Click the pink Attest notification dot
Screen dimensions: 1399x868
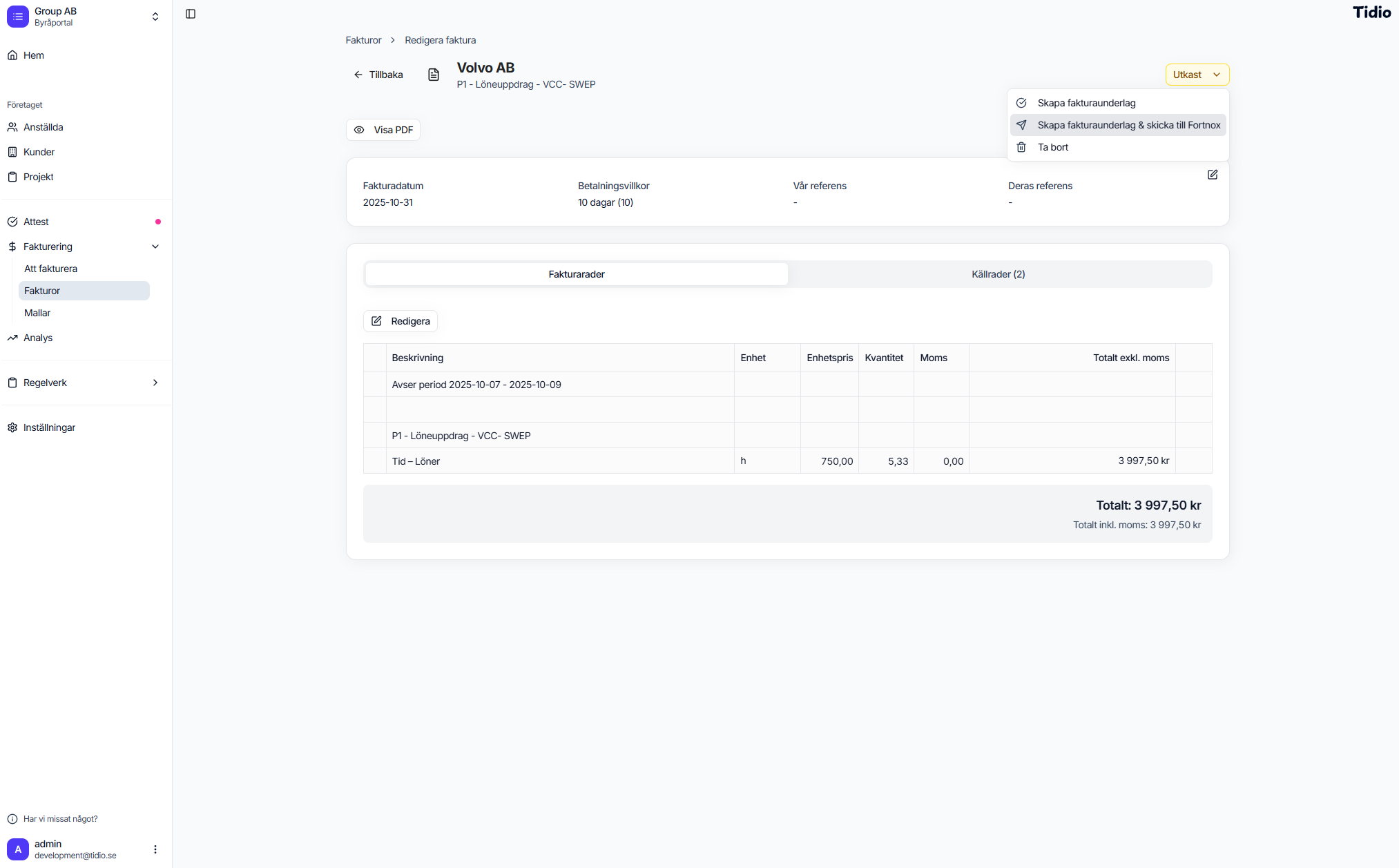point(158,222)
